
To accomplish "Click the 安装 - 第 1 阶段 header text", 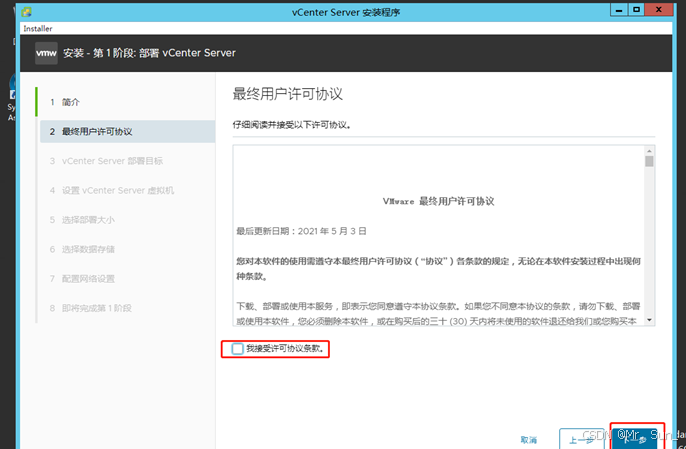I will (149, 53).
